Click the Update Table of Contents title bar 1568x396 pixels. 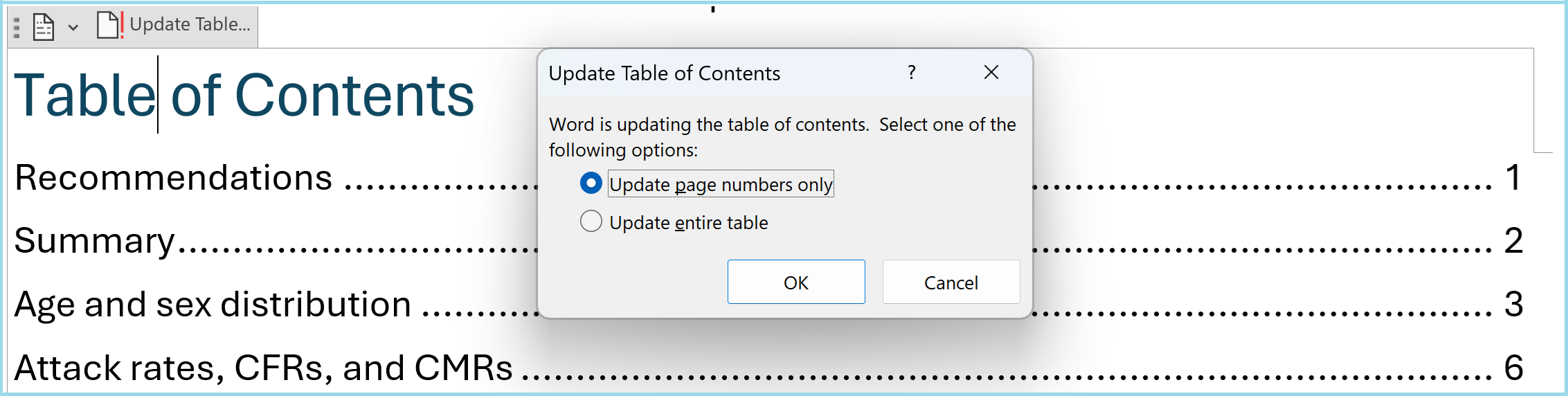720,73
